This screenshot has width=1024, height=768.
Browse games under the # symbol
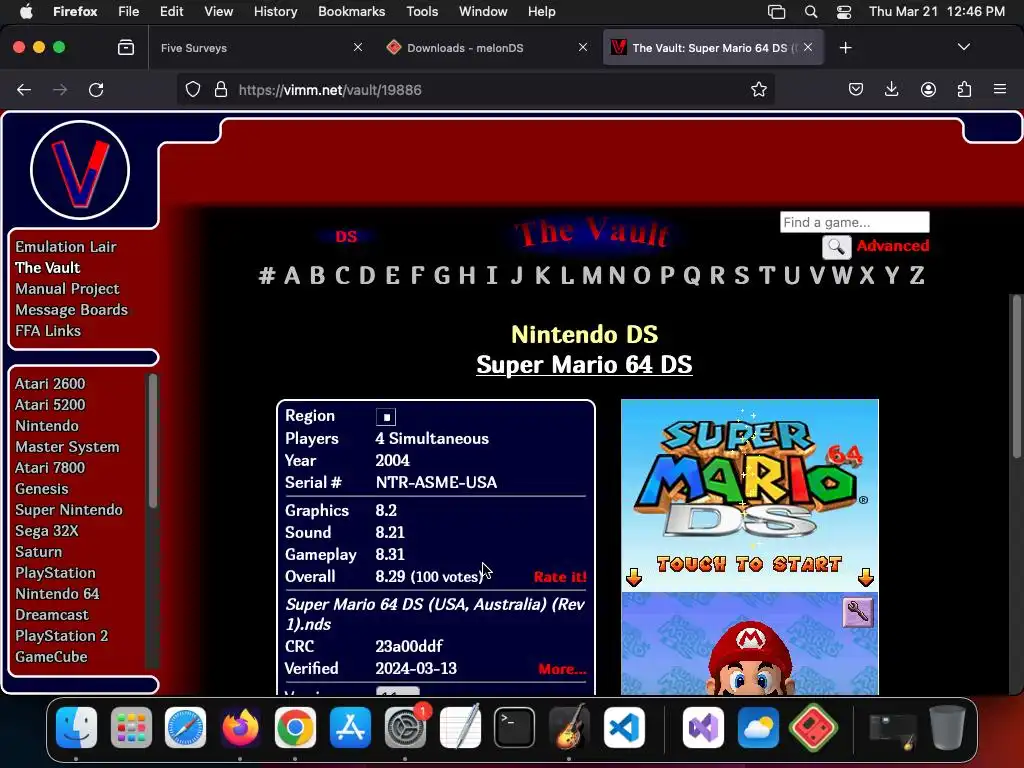click(x=266, y=276)
